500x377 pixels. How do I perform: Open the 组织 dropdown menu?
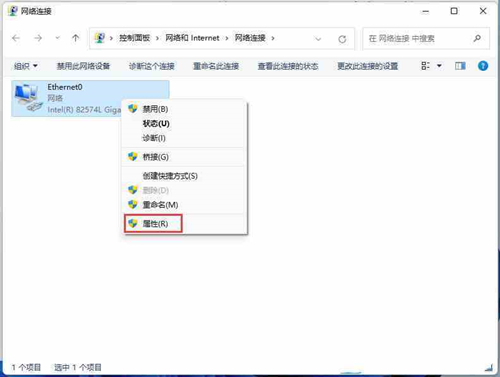[26, 66]
